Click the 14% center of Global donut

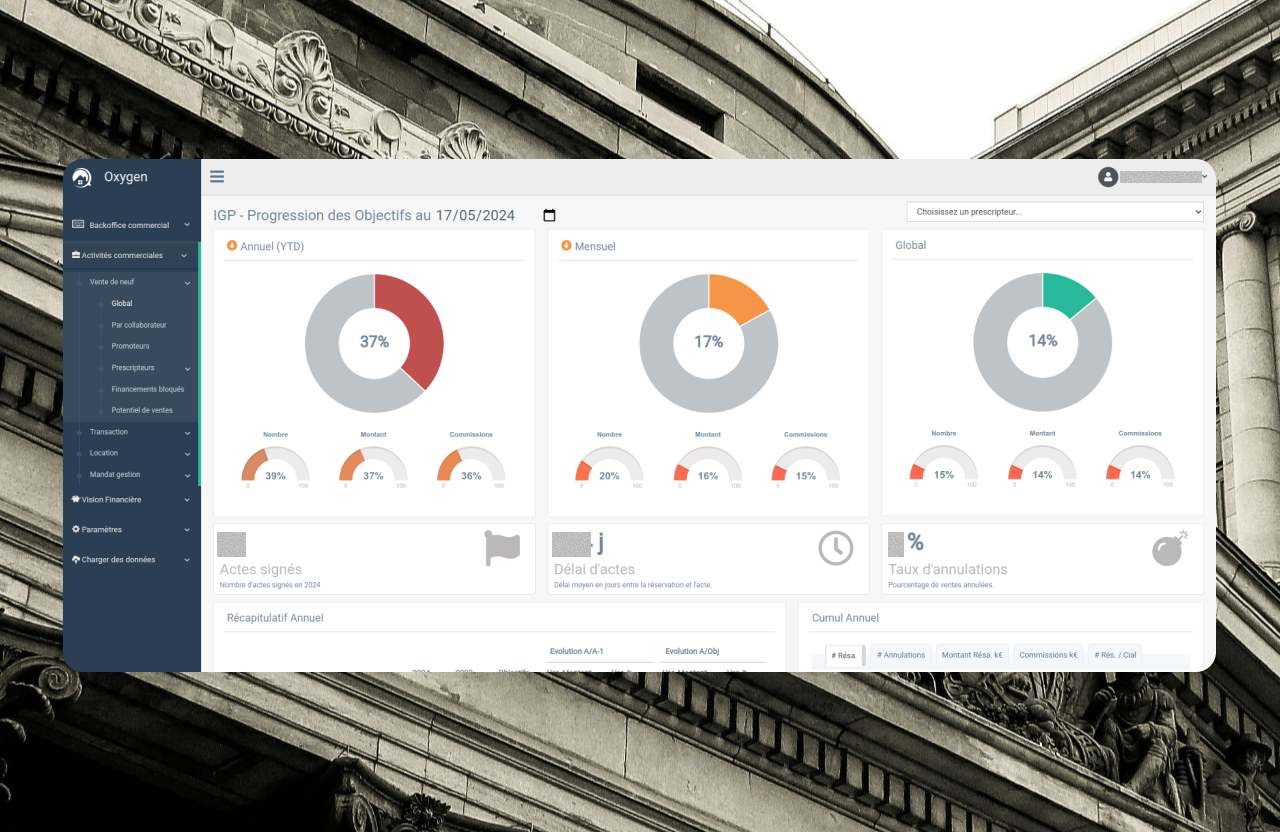coord(1043,341)
